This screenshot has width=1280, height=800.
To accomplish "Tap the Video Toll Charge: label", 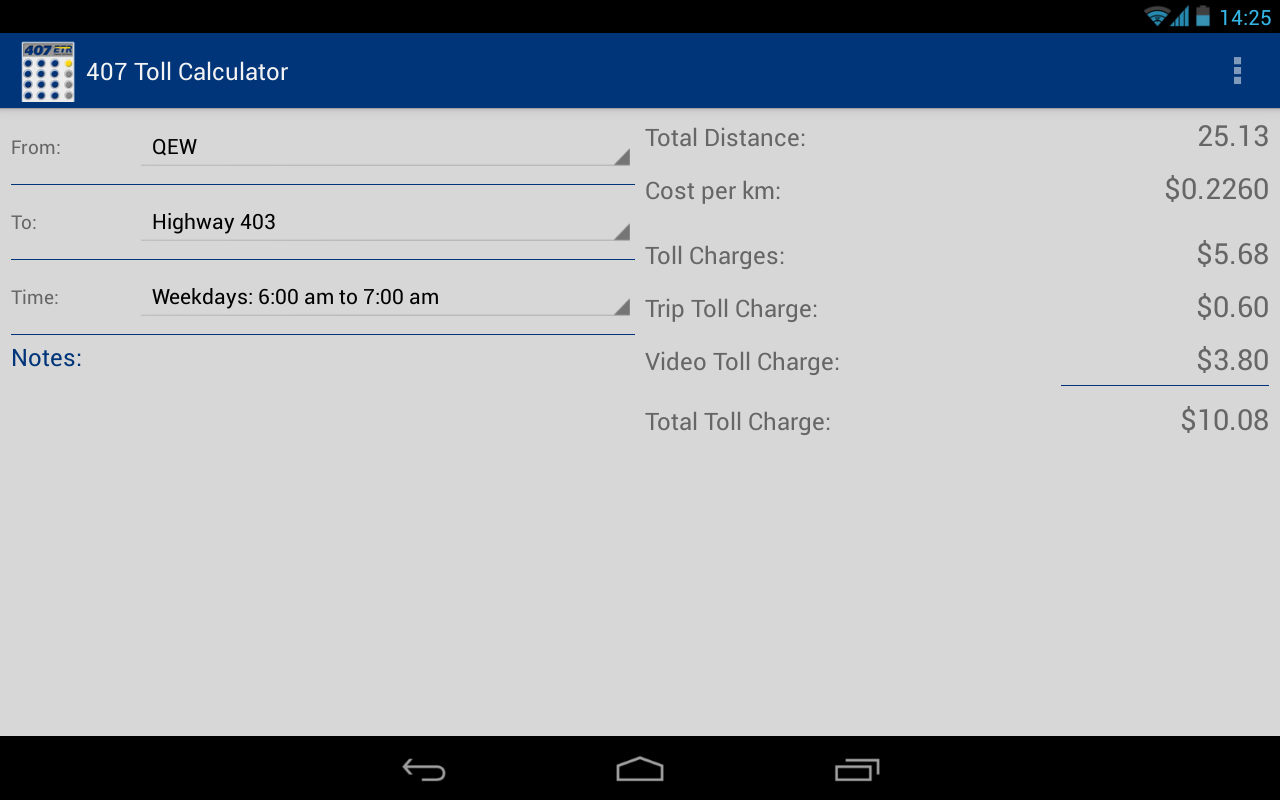I will pyautogui.click(x=742, y=362).
